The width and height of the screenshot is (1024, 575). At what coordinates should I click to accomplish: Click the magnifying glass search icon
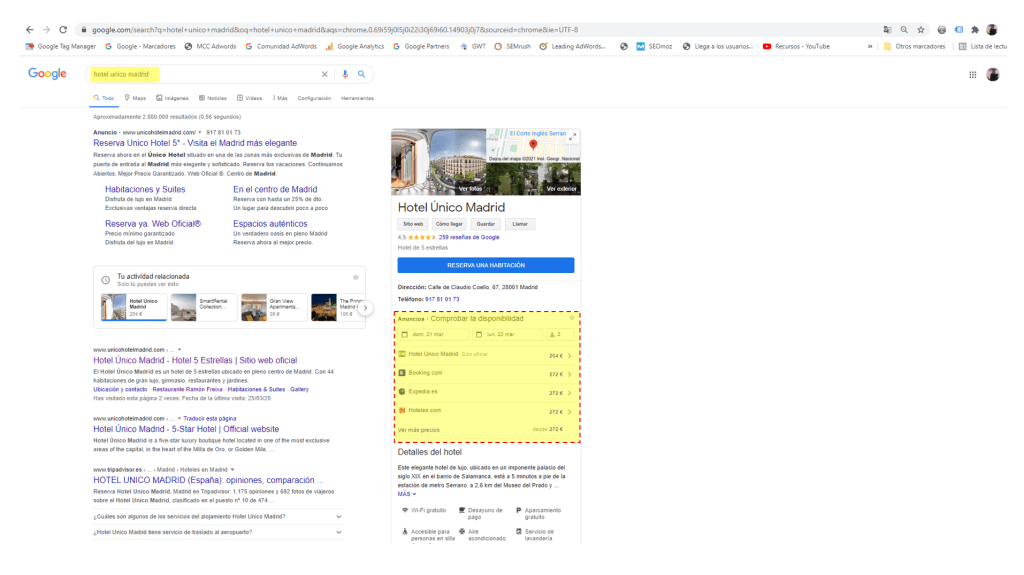[x=361, y=74]
